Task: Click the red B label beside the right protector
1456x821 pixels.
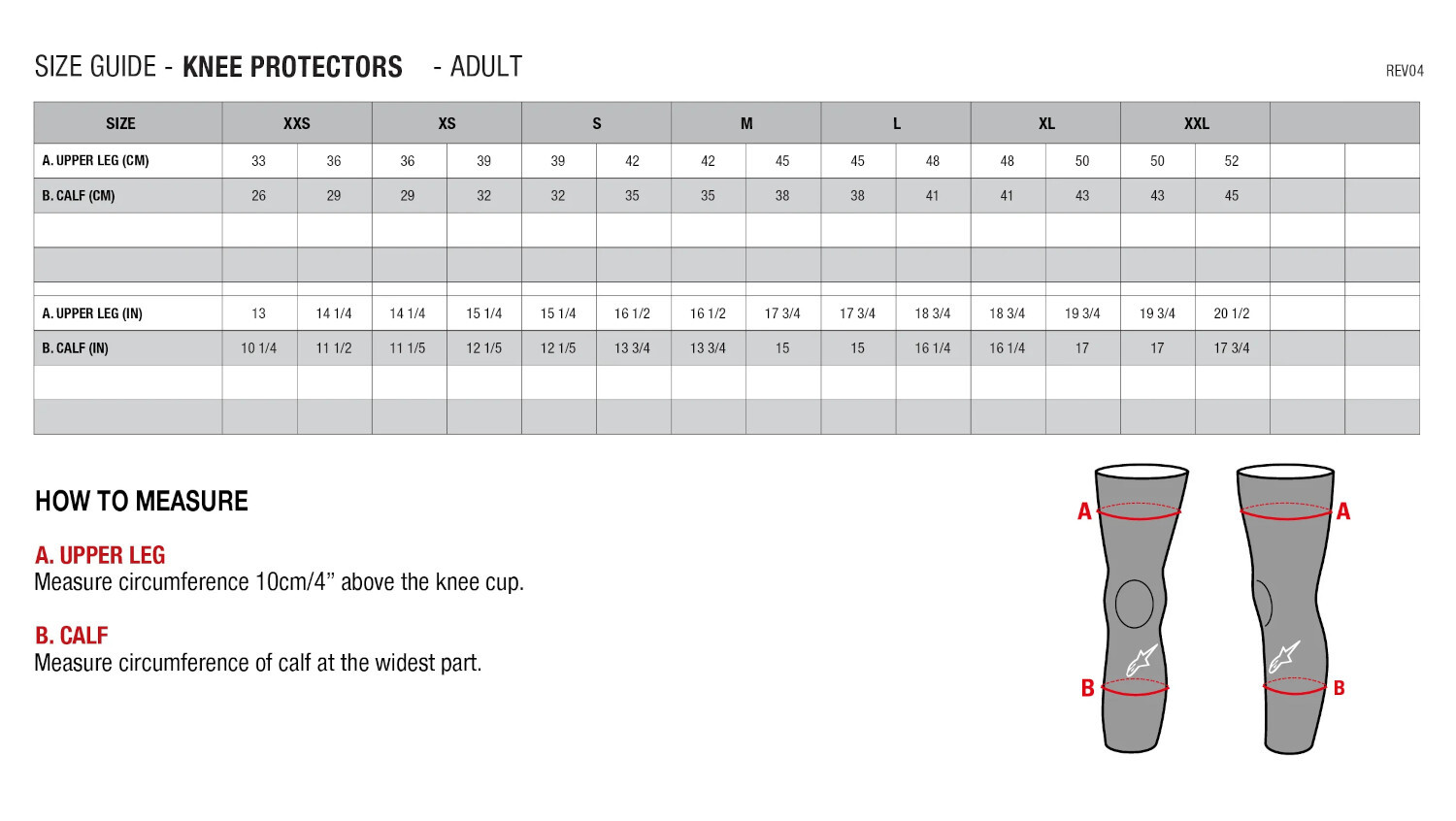Action: [1339, 688]
